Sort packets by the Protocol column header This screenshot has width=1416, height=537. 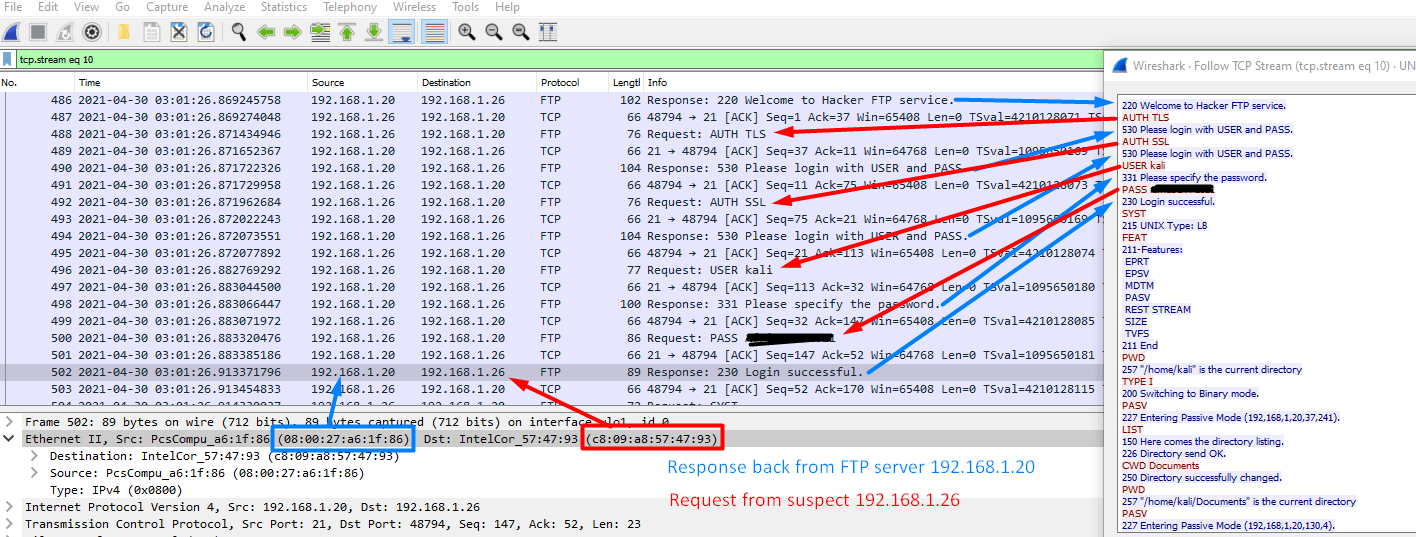[559, 82]
